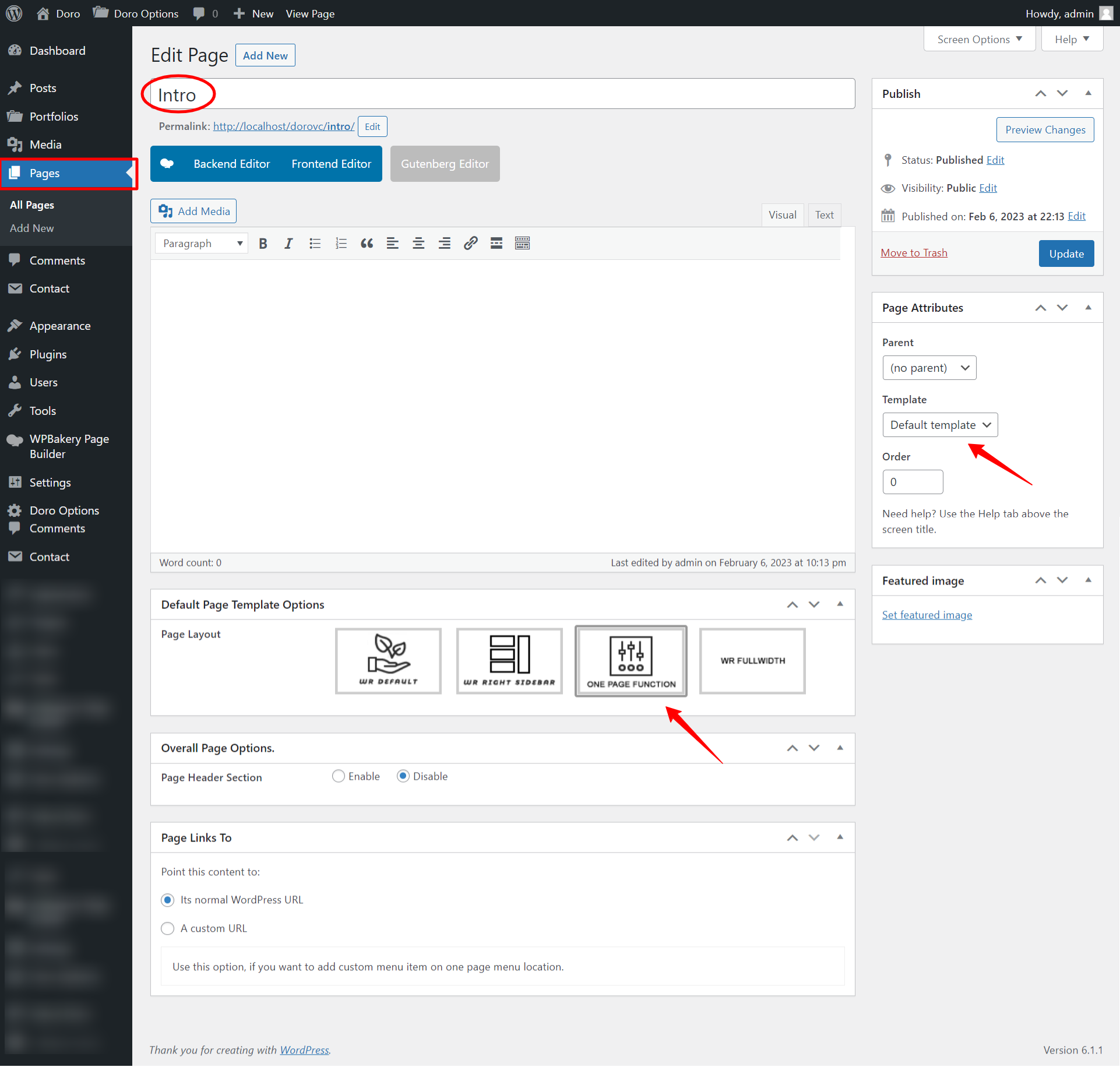Toggle the editor toolbar kitchen sink
This screenshot has width=1120, height=1067.
523,244
